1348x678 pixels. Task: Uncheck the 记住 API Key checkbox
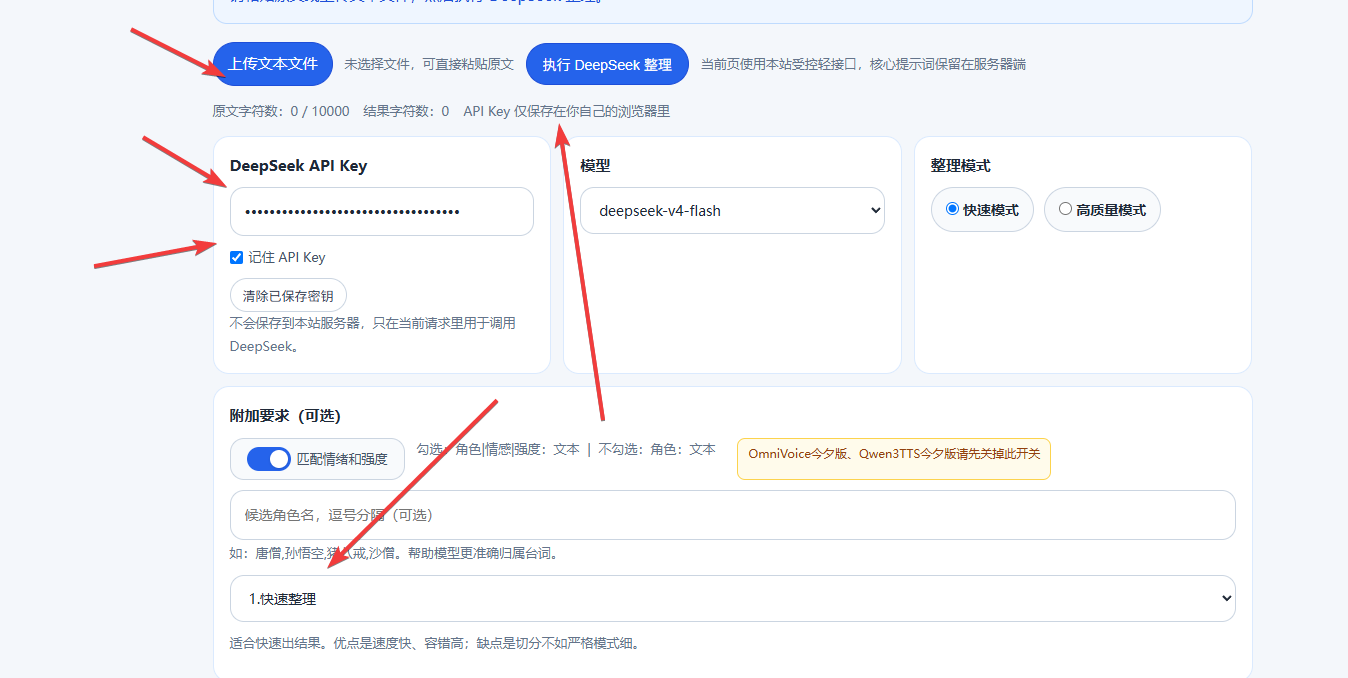point(237,257)
